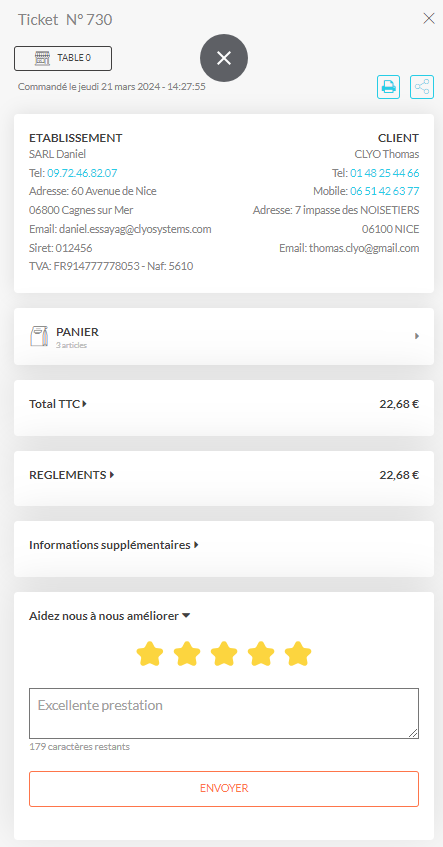Rate one star with first star
This screenshot has width=443, height=847.
pos(150,654)
